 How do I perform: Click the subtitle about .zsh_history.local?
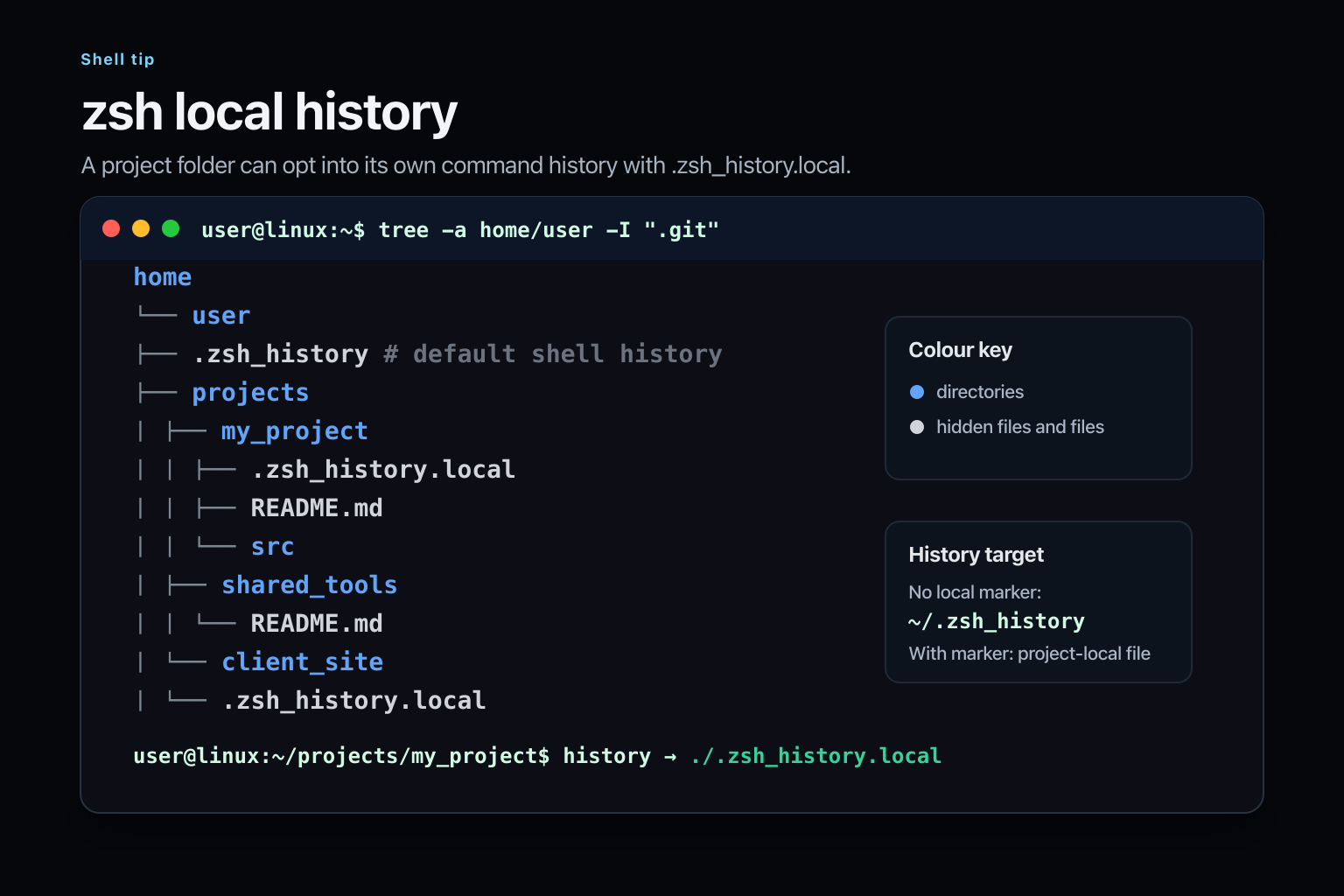[465, 165]
